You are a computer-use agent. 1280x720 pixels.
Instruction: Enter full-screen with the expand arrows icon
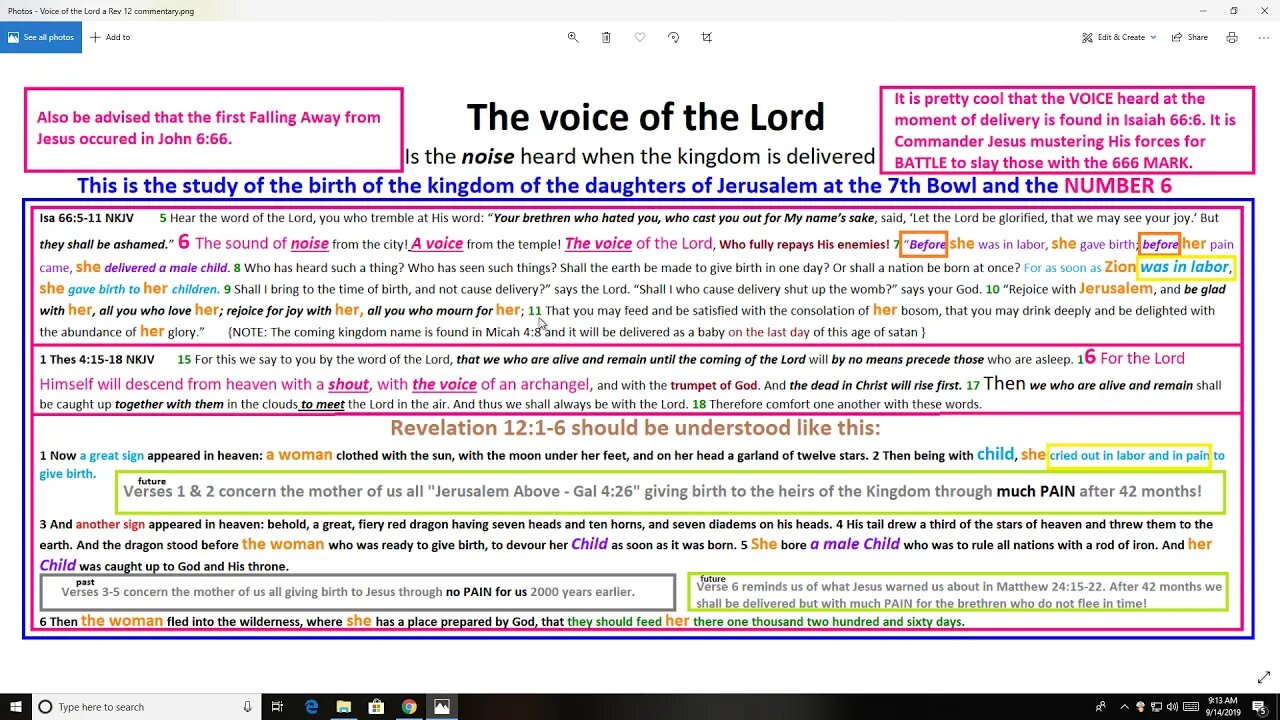[x=1264, y=677]
